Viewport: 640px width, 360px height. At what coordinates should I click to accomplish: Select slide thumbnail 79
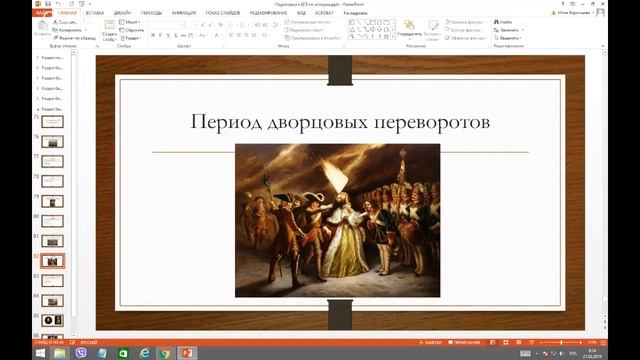pyautogui.click(x=52, y=201)
